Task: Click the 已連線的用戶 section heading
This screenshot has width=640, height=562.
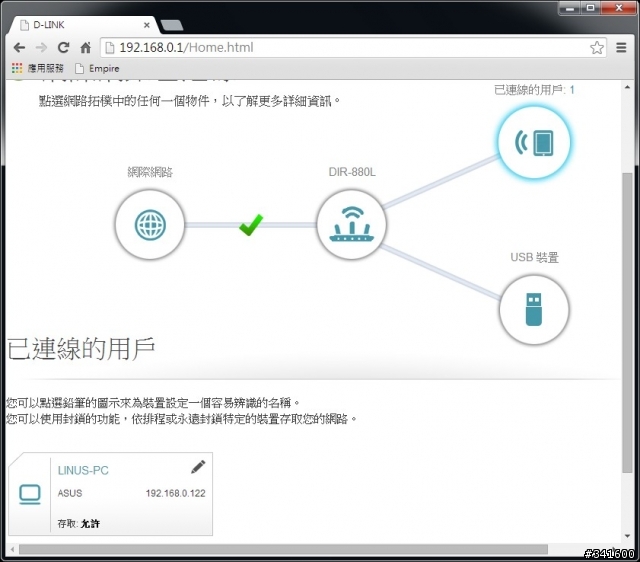Action: pyautogui.click(x=81, y=349)
